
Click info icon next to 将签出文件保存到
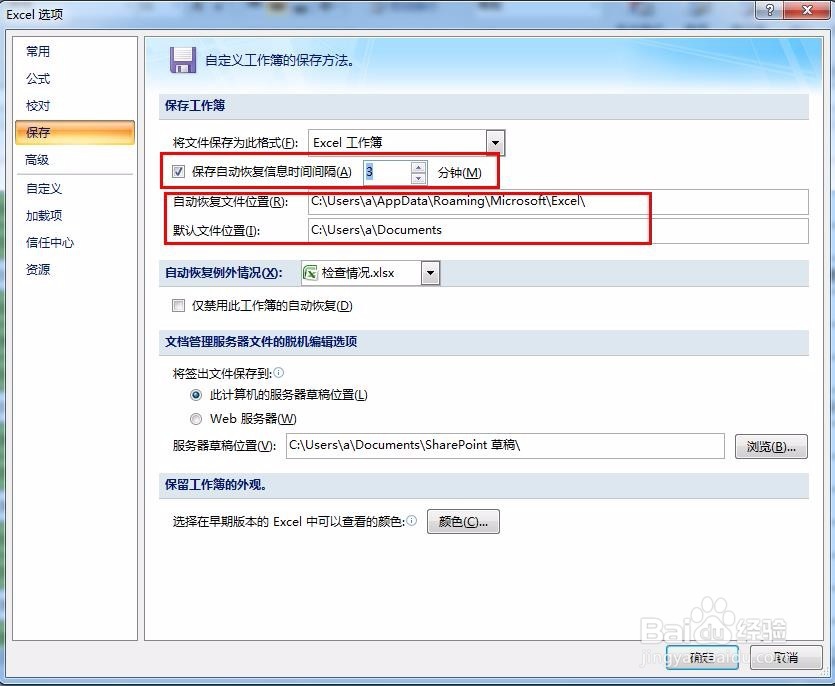coord(279,372)
